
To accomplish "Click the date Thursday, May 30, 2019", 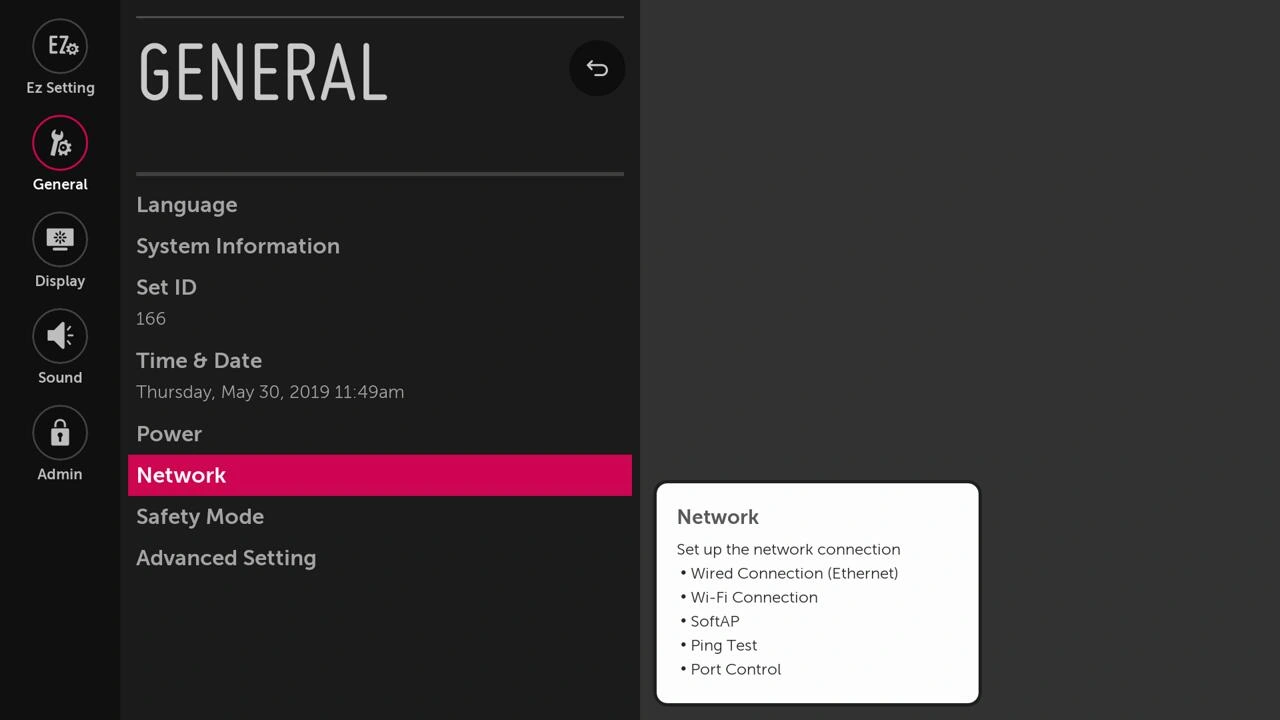I will (233, 392).
